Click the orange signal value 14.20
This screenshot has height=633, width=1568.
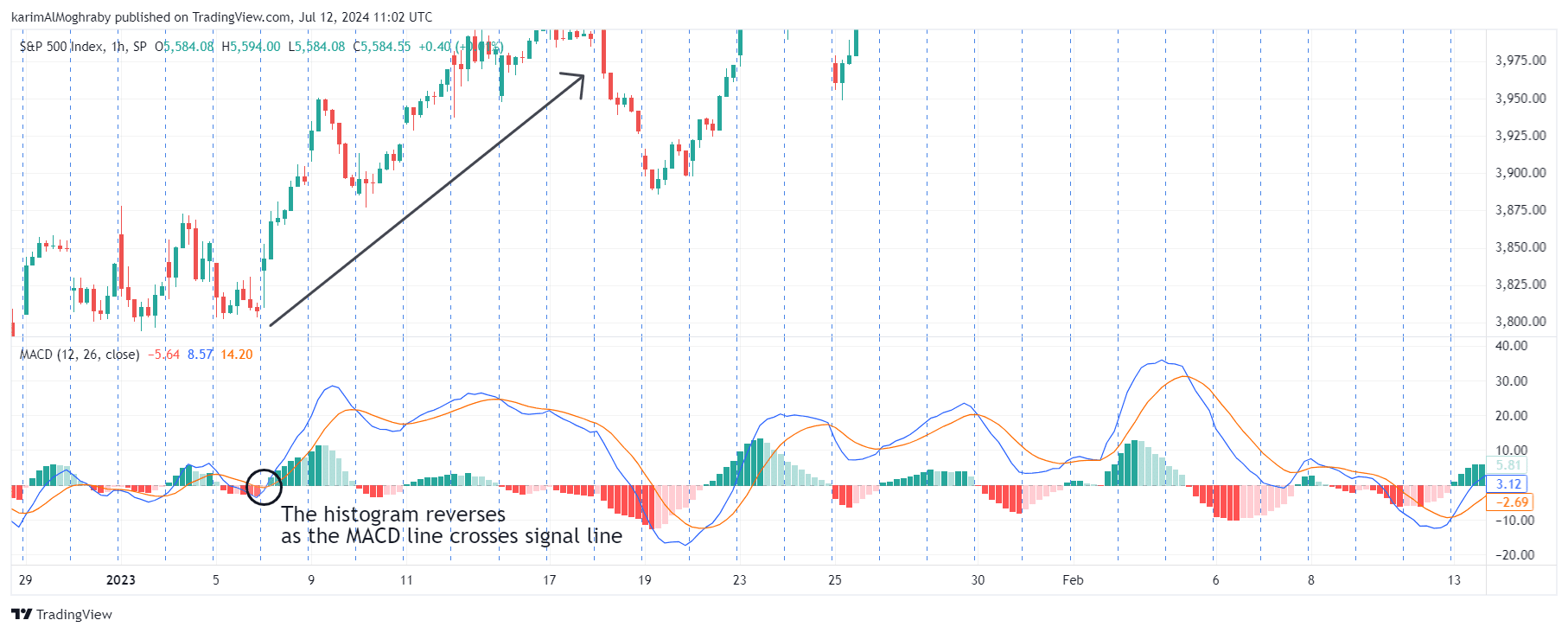[236, 355]
